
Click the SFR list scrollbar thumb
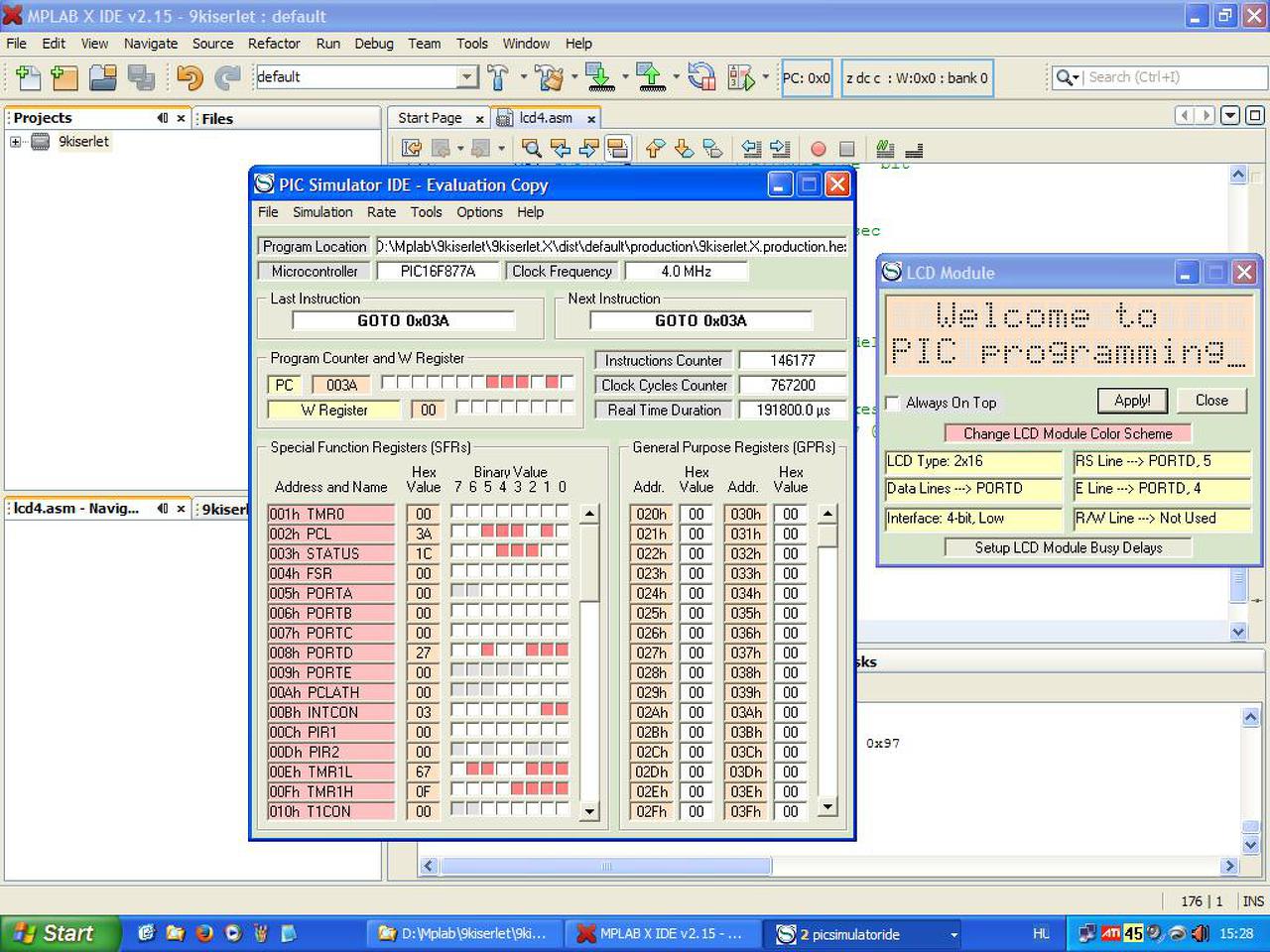click(x=589, y=561)
